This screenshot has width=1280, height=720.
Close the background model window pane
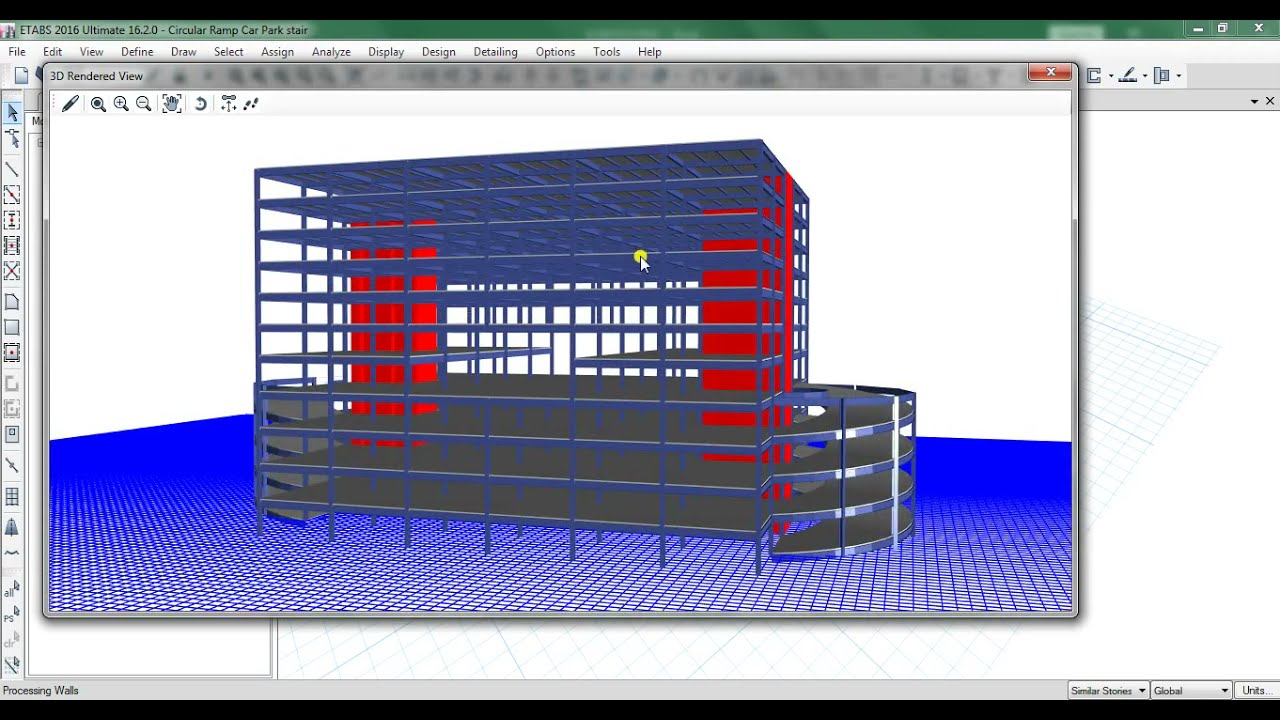click(x=1270, y=101)
